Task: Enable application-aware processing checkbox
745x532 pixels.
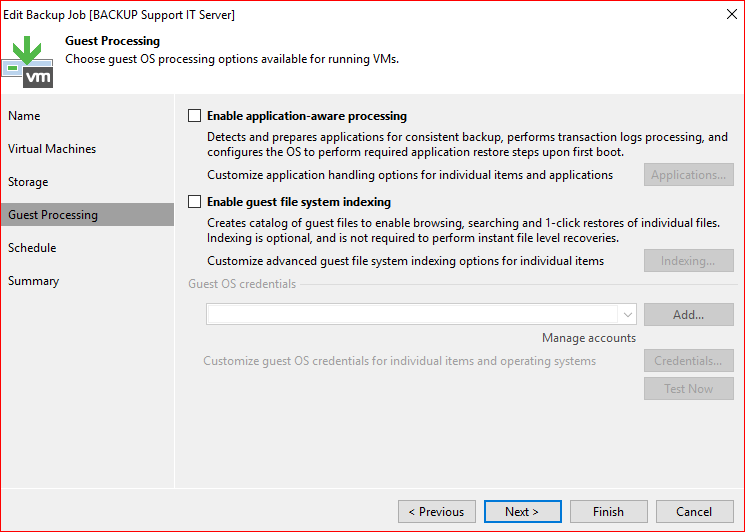Action: [195, 116]
